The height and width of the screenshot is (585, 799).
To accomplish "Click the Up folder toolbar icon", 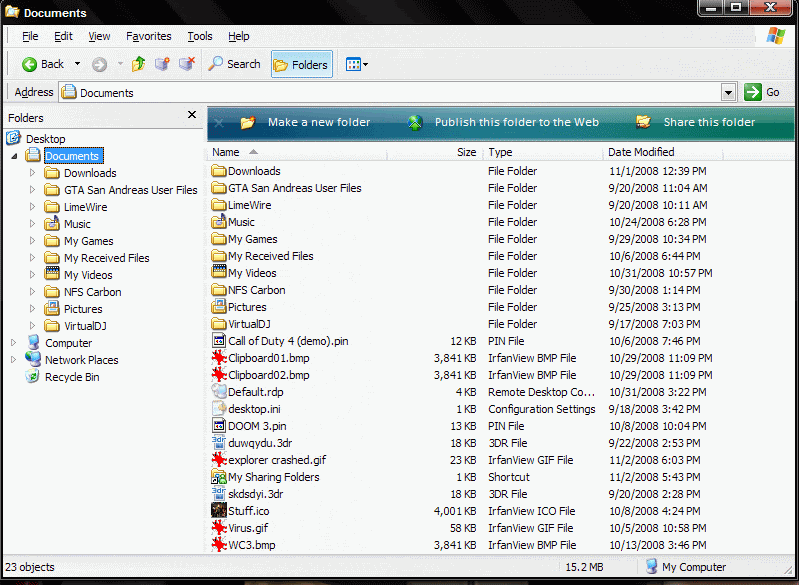I will (x=138, y=64).
